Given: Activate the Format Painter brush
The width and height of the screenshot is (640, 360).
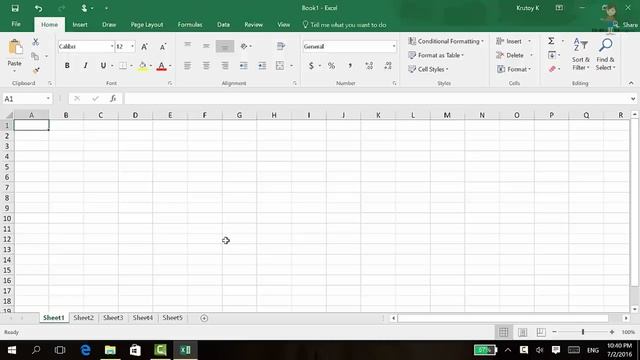Looking at the screenshot, I should 36,71.
